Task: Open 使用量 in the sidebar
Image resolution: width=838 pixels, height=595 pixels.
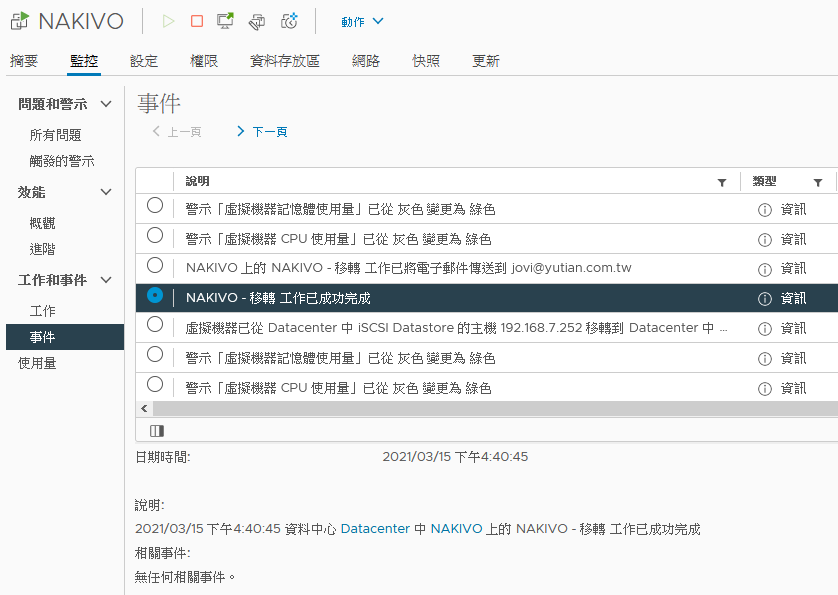Action: tap(37, 364)
